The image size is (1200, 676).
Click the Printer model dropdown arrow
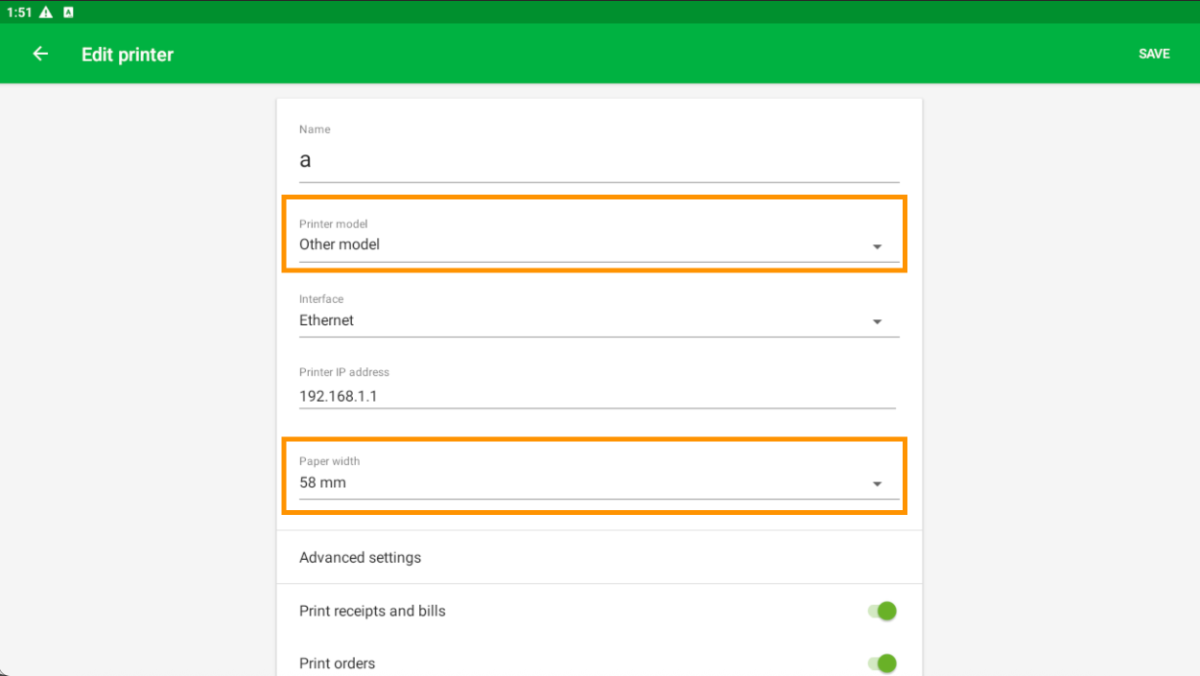(x=877, y=246)
